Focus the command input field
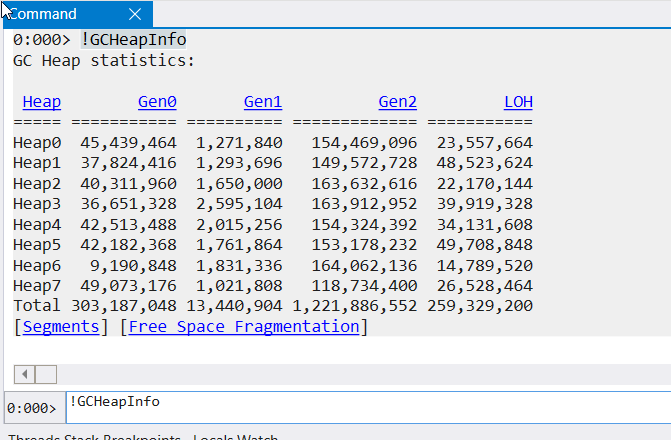 pyautogui.click(x=360, y=407)
